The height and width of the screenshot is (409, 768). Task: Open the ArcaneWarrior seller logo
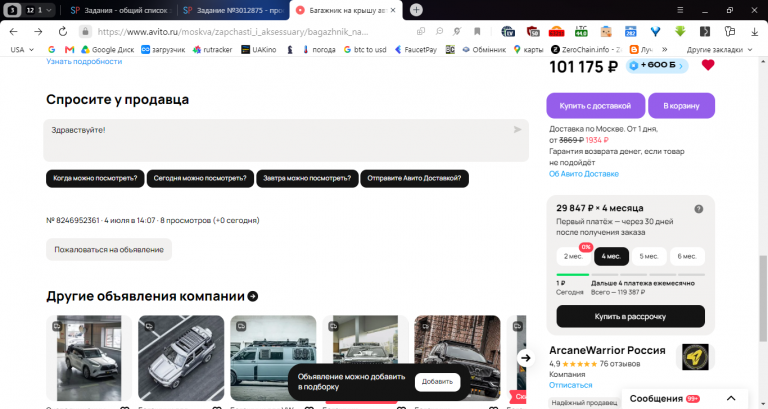(x=695, y=357)
